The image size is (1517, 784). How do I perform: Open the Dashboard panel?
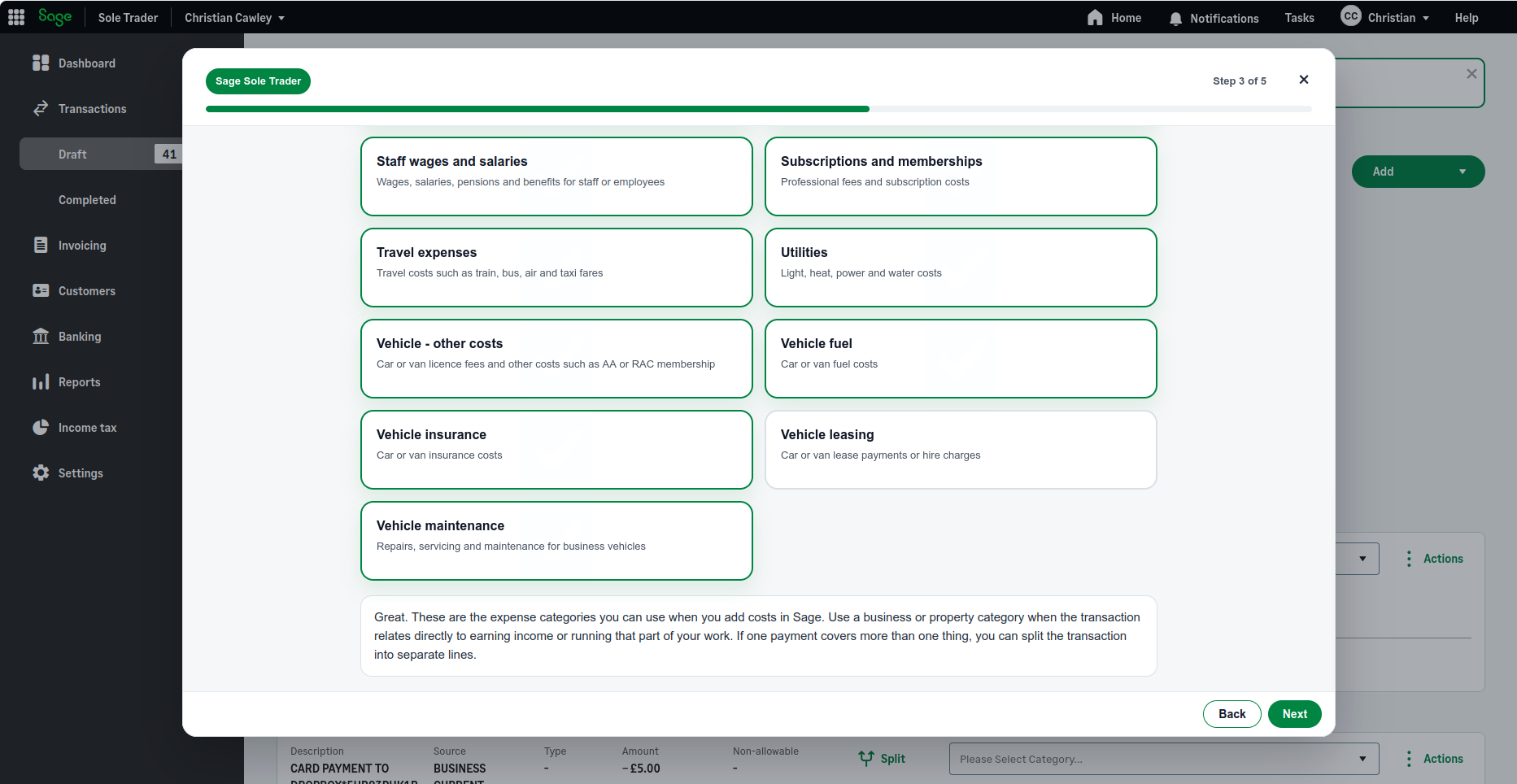pos(87,63)
